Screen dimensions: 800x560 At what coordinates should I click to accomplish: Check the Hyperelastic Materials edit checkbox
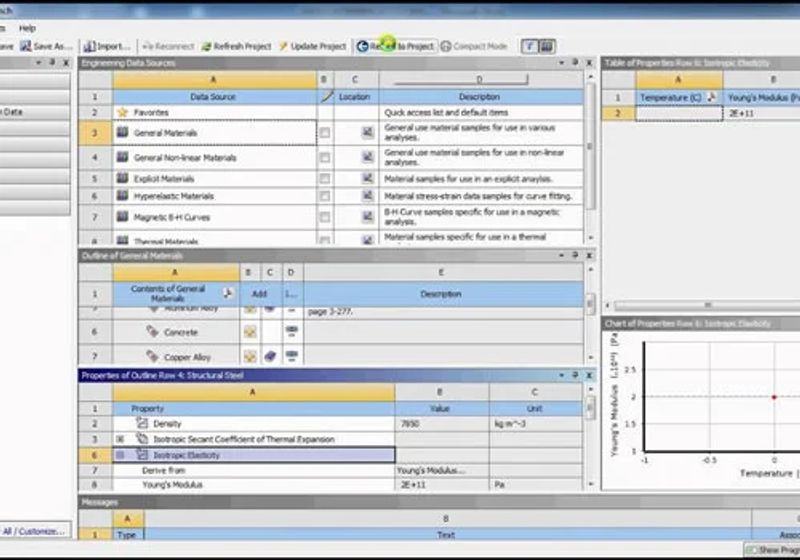tap(324, 196)
